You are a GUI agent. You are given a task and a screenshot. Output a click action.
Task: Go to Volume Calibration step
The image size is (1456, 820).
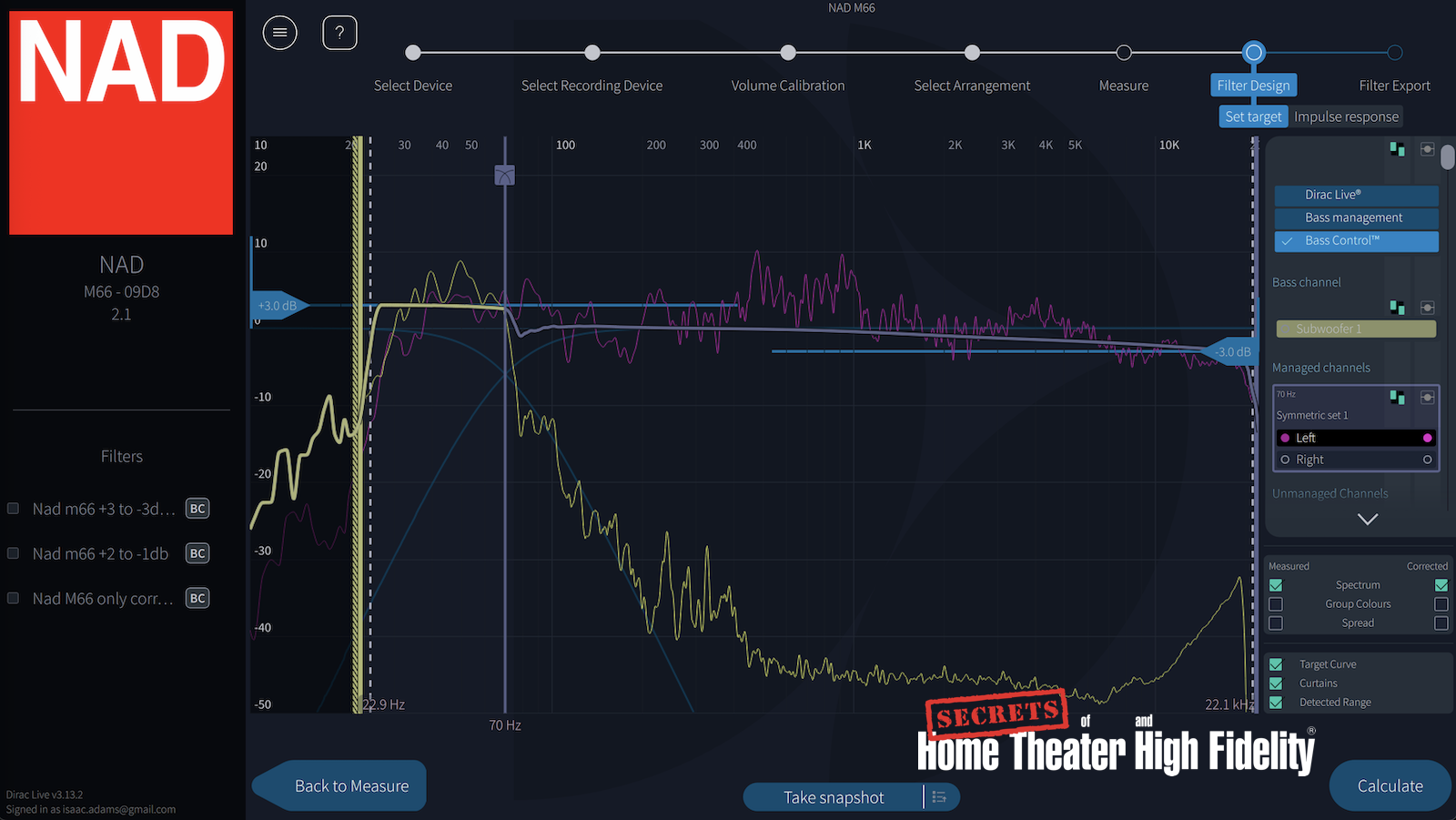click(788, 86)
